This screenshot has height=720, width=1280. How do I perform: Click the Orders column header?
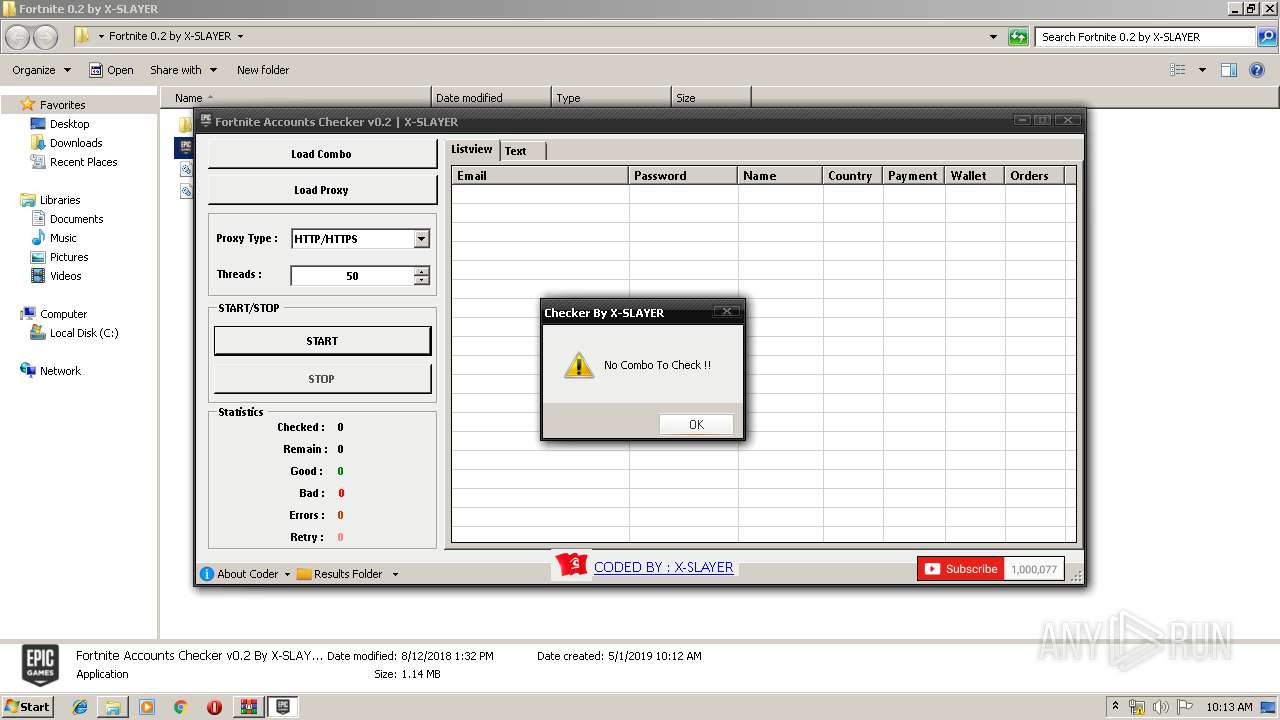coord(1034,175)
